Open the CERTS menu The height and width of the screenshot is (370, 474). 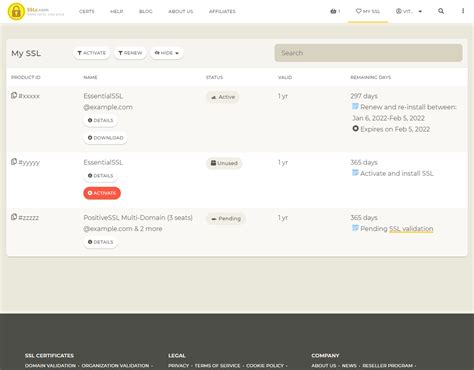tap(87, 11)
